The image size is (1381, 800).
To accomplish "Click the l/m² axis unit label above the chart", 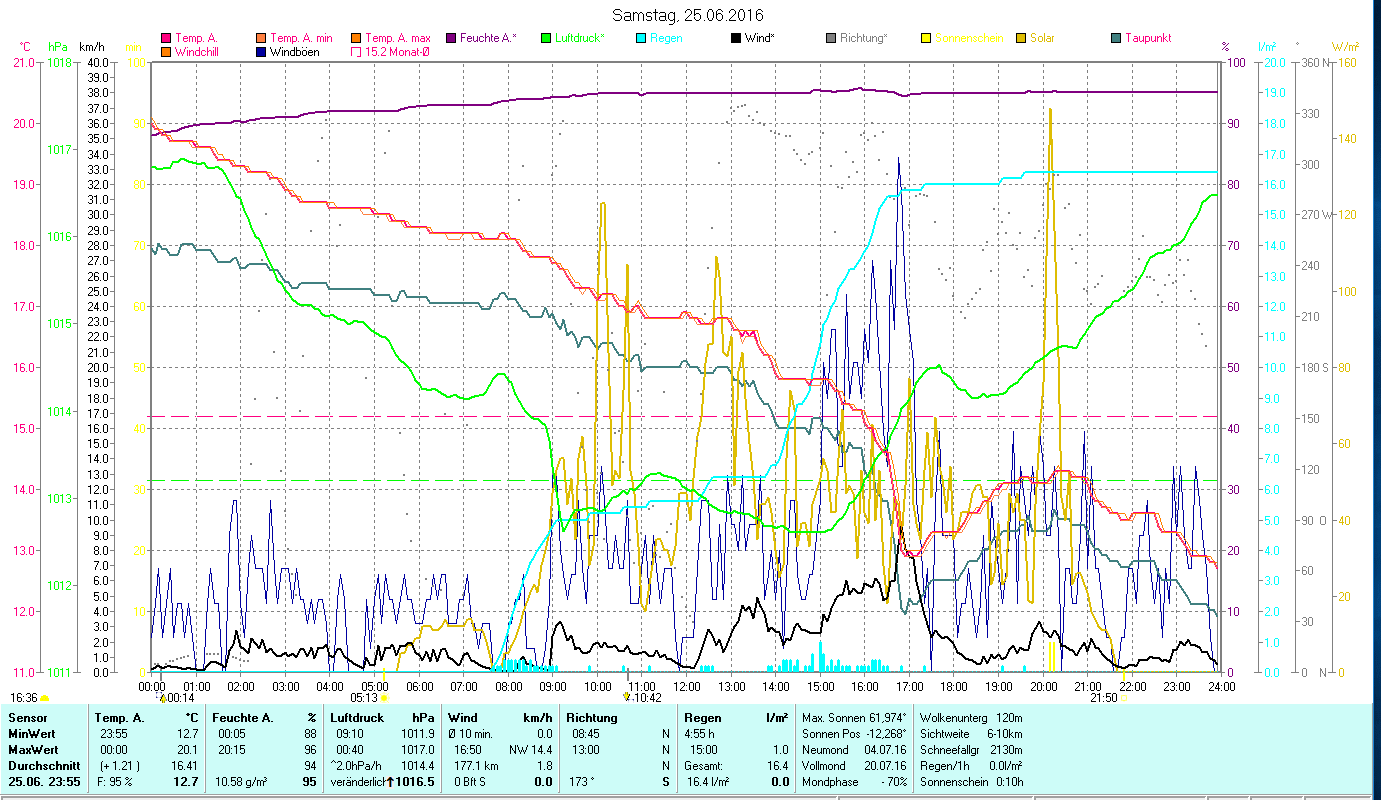I will coord(1267,47).
